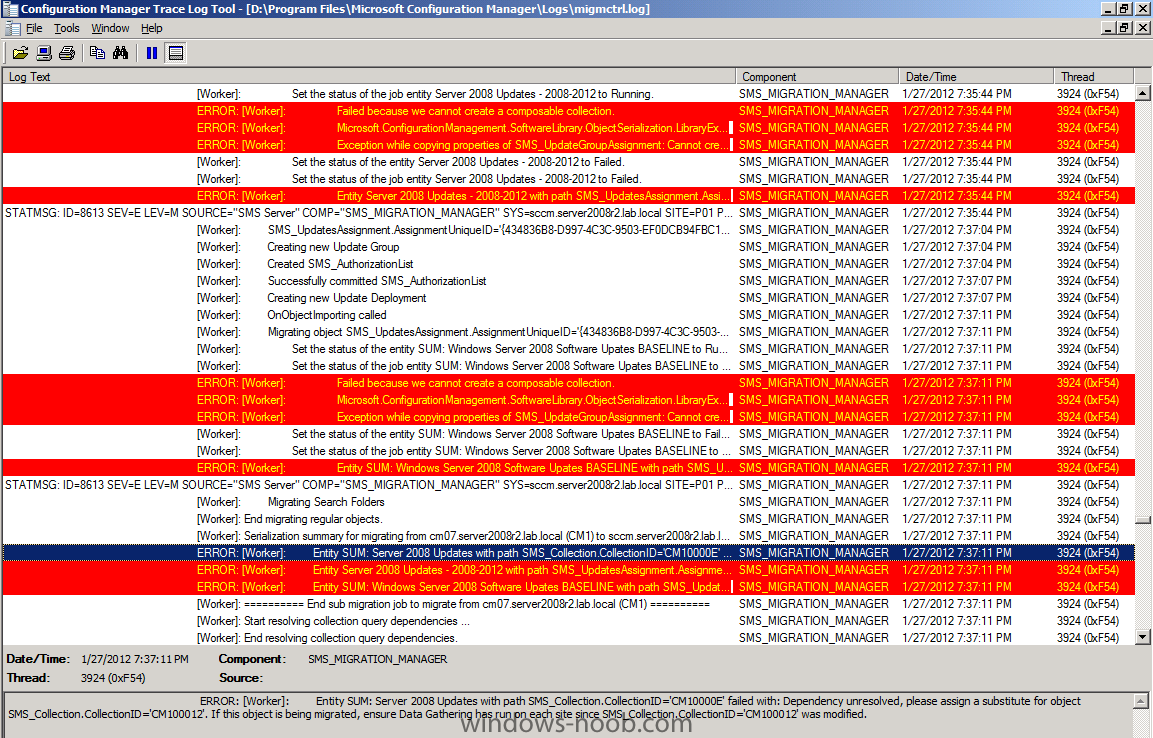Select 'SMS_UpdatesAssignment.AssignmentUniqueID' row at 7:37:04
The height and width of the screenshot is (738, 1153).
[x=568, y=230]
